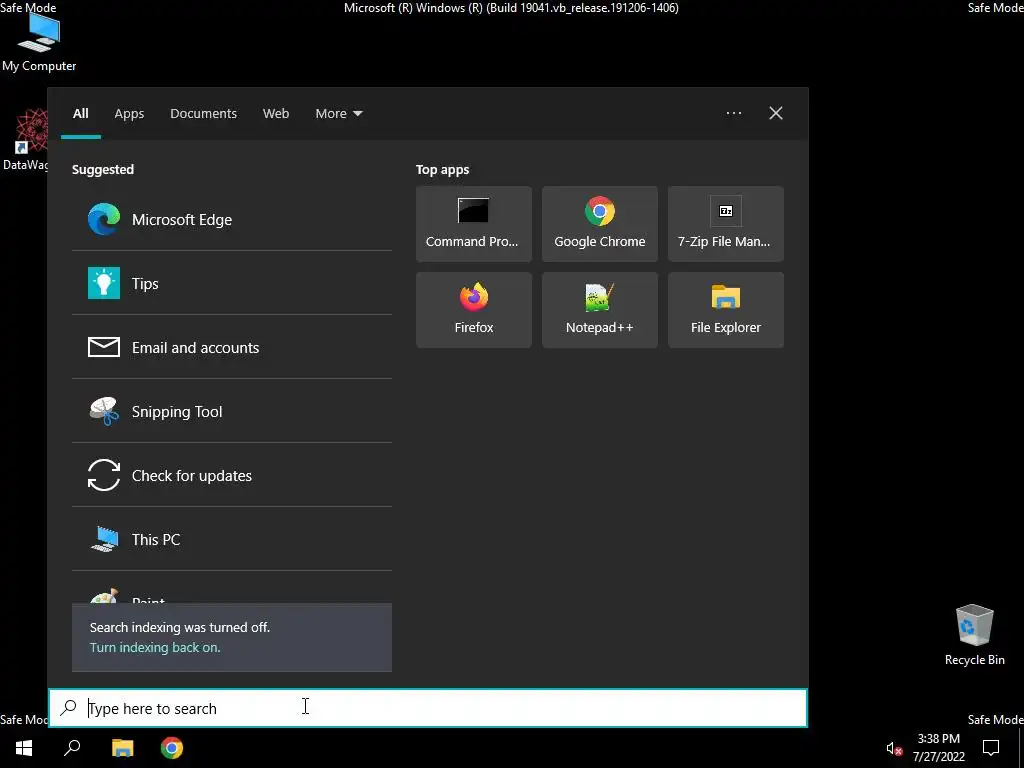Click Turn indexing back on link
1024x768 pixels.
pos(155,647)
